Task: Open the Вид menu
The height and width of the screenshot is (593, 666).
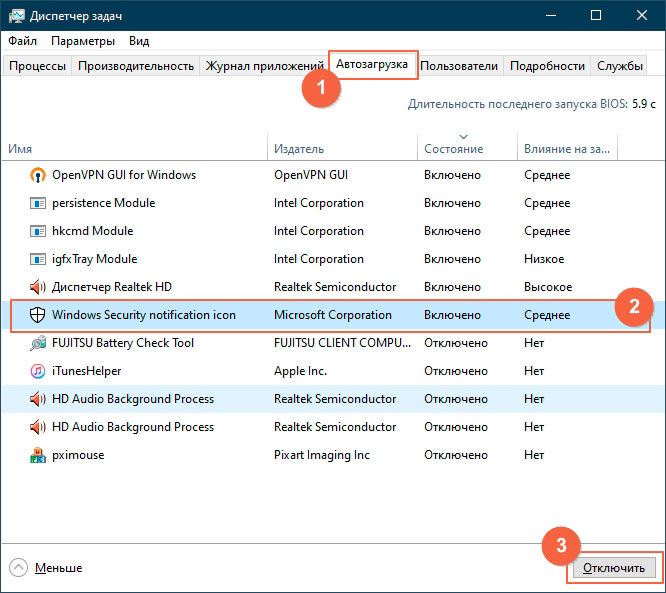Action: coord(139,41)
